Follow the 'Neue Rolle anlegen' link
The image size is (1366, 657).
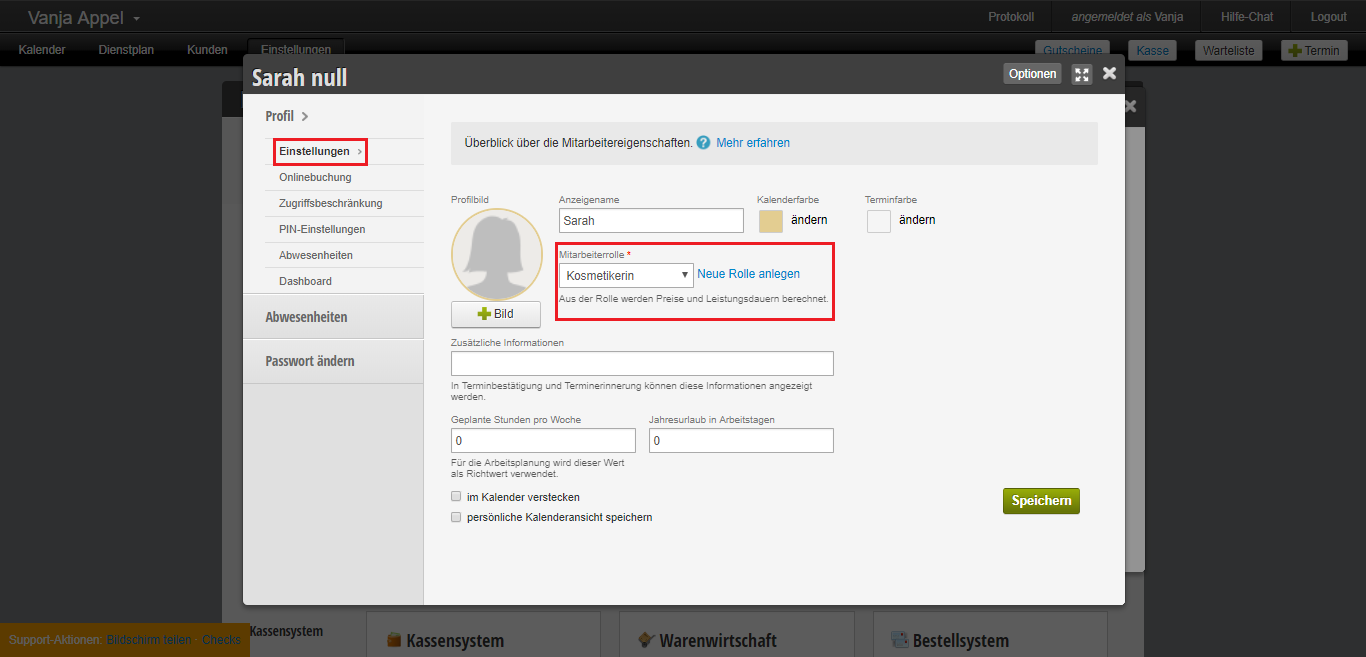[x=748, y=274]
